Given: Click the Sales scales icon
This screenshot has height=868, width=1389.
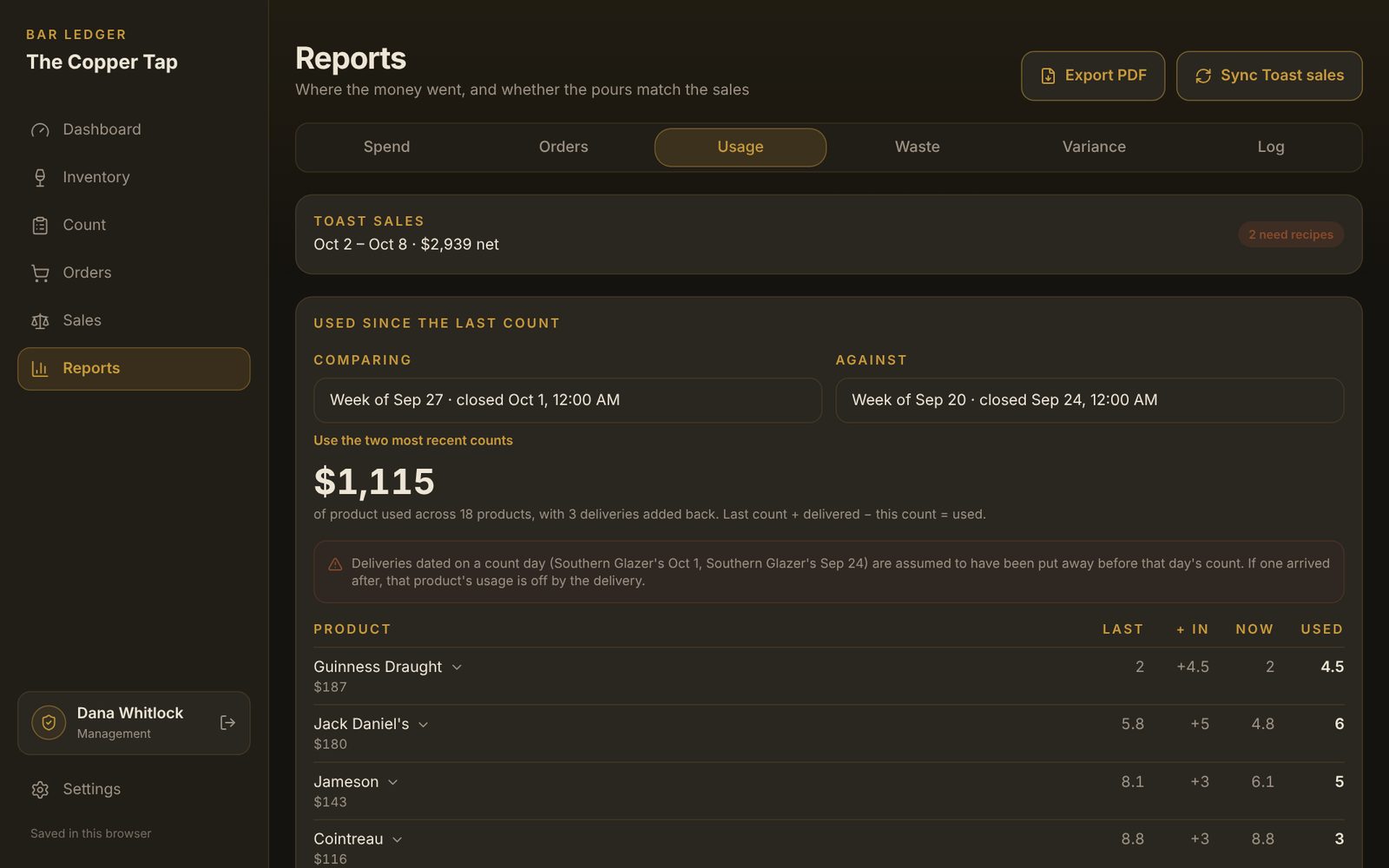Looking at the screenshot, I should [40, 320].
